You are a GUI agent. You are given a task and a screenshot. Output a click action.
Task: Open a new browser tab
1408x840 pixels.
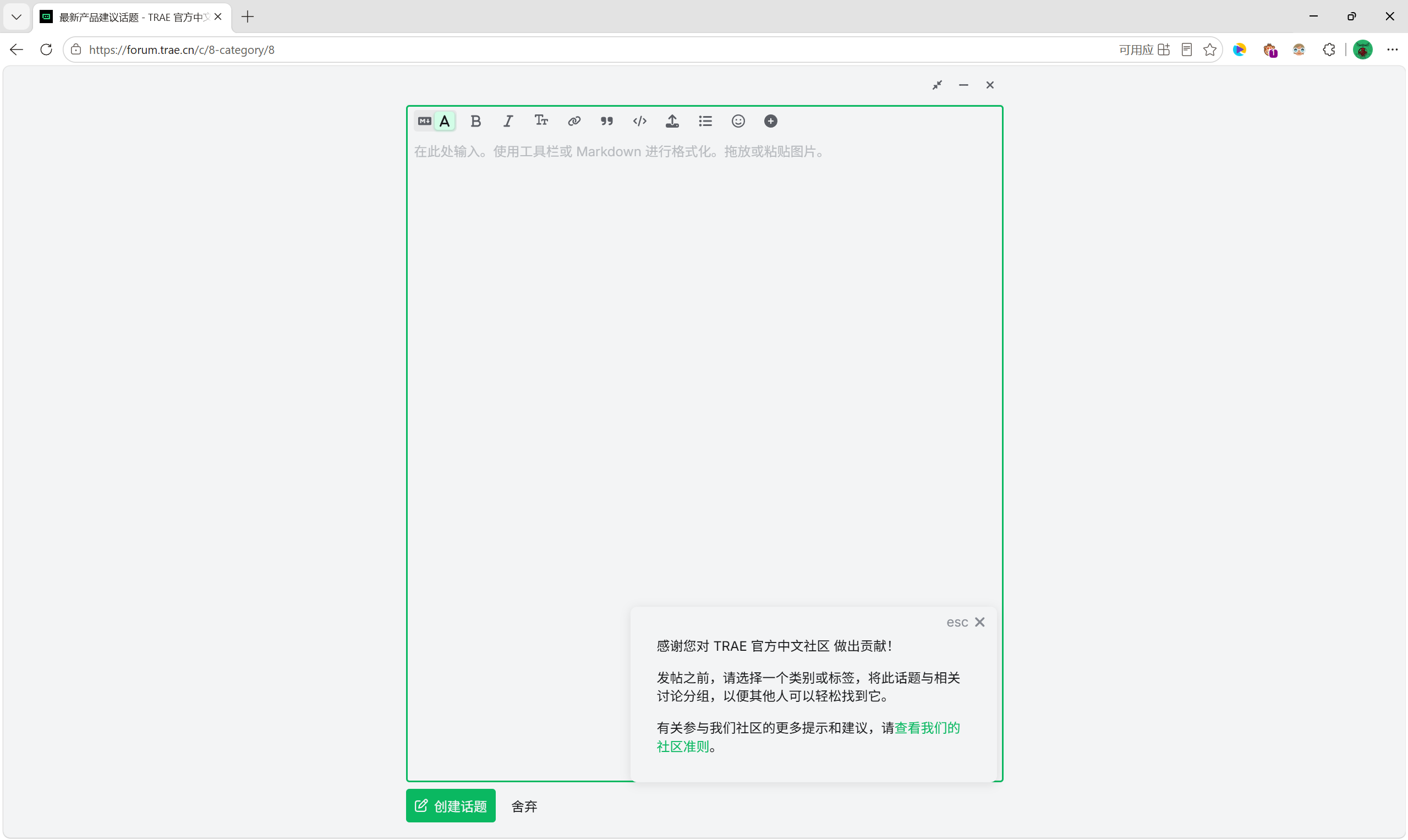click(248, 17)
